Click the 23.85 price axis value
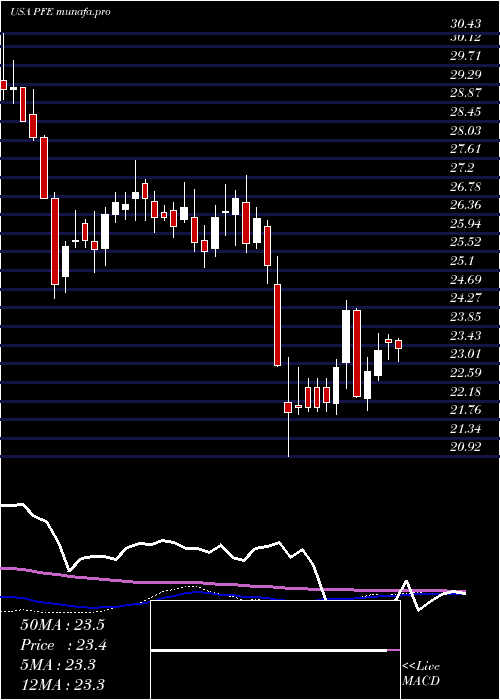The width and height of the screenshot is (500, 700). point(466,317)
